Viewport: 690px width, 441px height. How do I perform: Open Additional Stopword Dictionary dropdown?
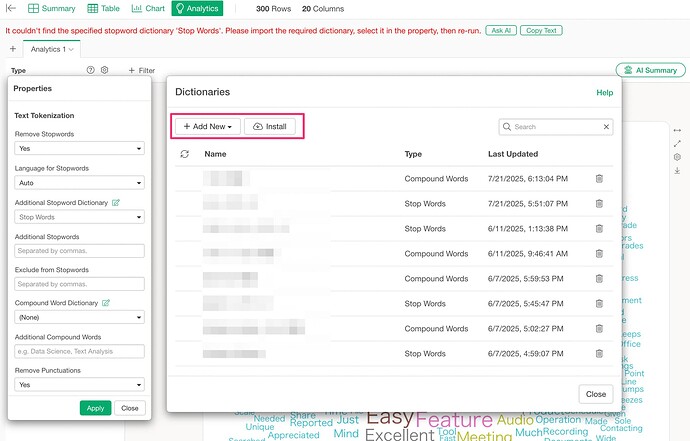coord(79,217)
